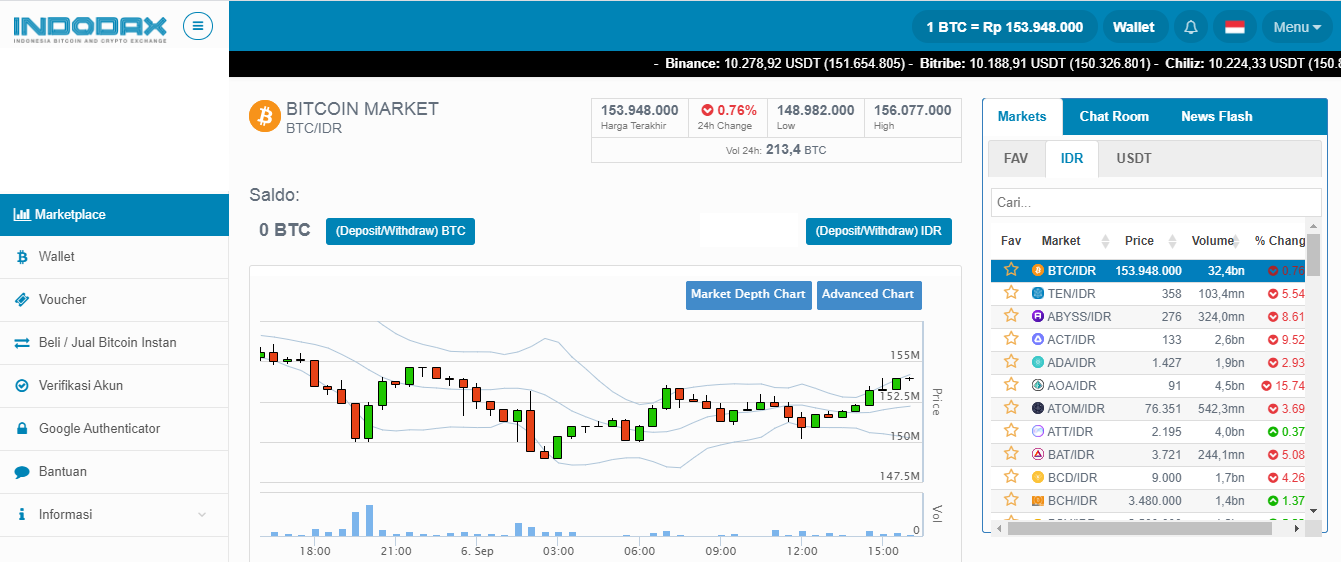The height and width of the screenshot is (562, 1341).
Task: Click the BAT/IDR coin icon
Action: coord(1038,454)
